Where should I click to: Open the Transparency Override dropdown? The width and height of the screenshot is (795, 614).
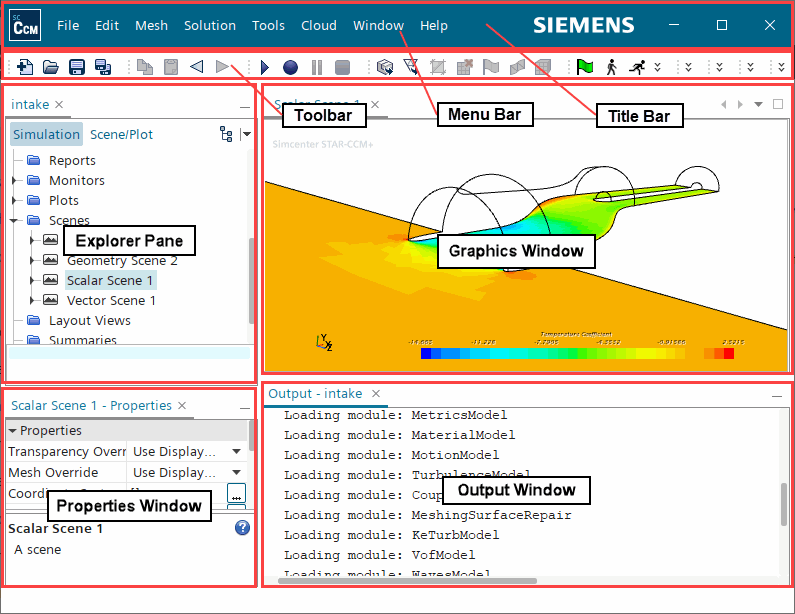tap(237, 452)
